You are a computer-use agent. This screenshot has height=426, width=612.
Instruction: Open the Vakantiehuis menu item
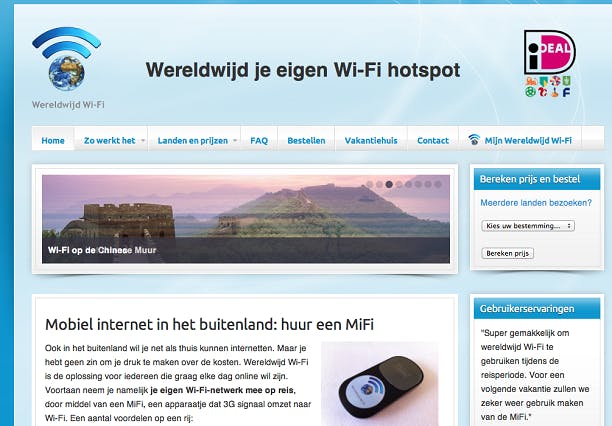pyautogui.click(x=371, y=141)
